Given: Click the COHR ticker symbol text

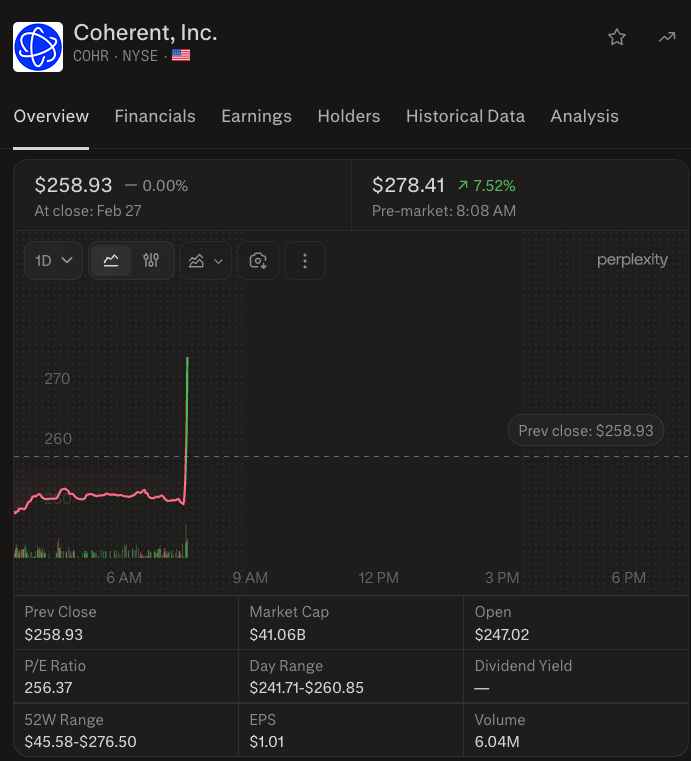Looking at the screenshot, I should (x=91, y=56).
